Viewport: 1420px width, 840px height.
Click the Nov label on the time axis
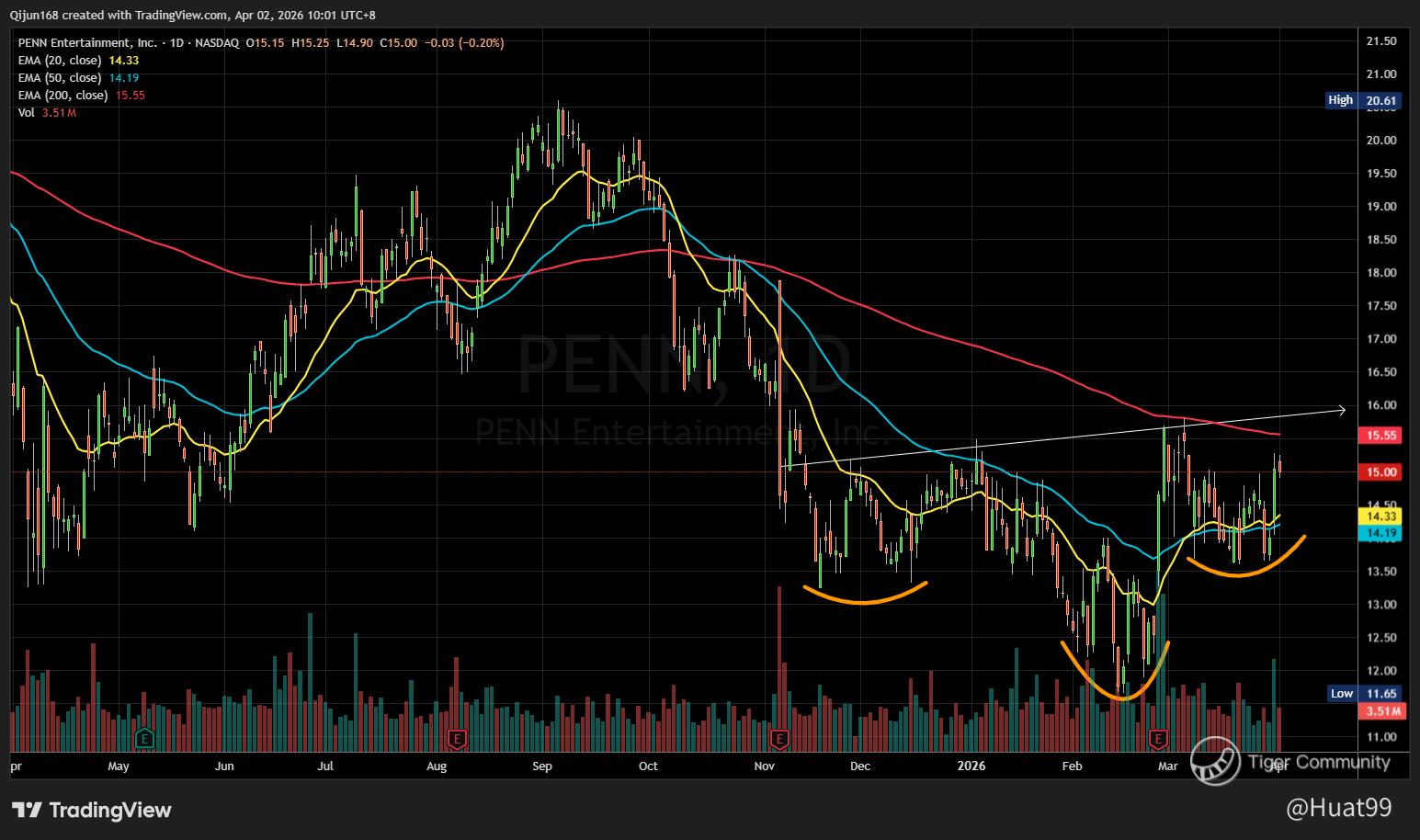pyautogui.click(x=763, y=766)
